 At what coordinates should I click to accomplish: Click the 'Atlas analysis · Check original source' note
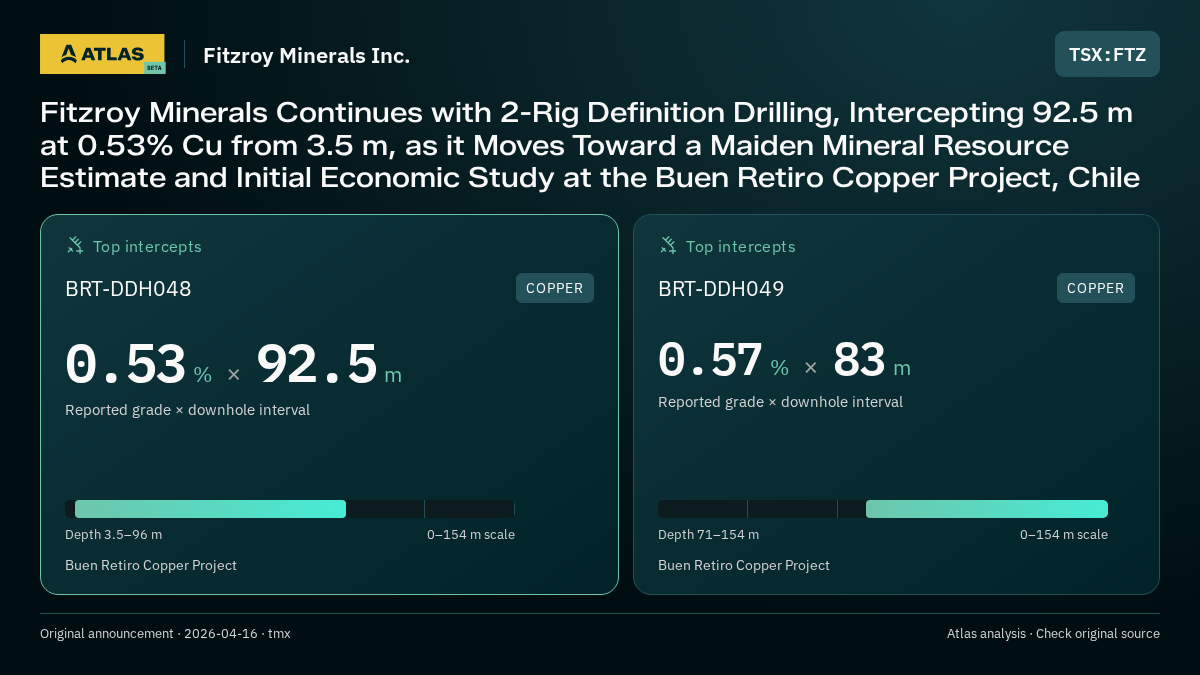(1053, 634)
